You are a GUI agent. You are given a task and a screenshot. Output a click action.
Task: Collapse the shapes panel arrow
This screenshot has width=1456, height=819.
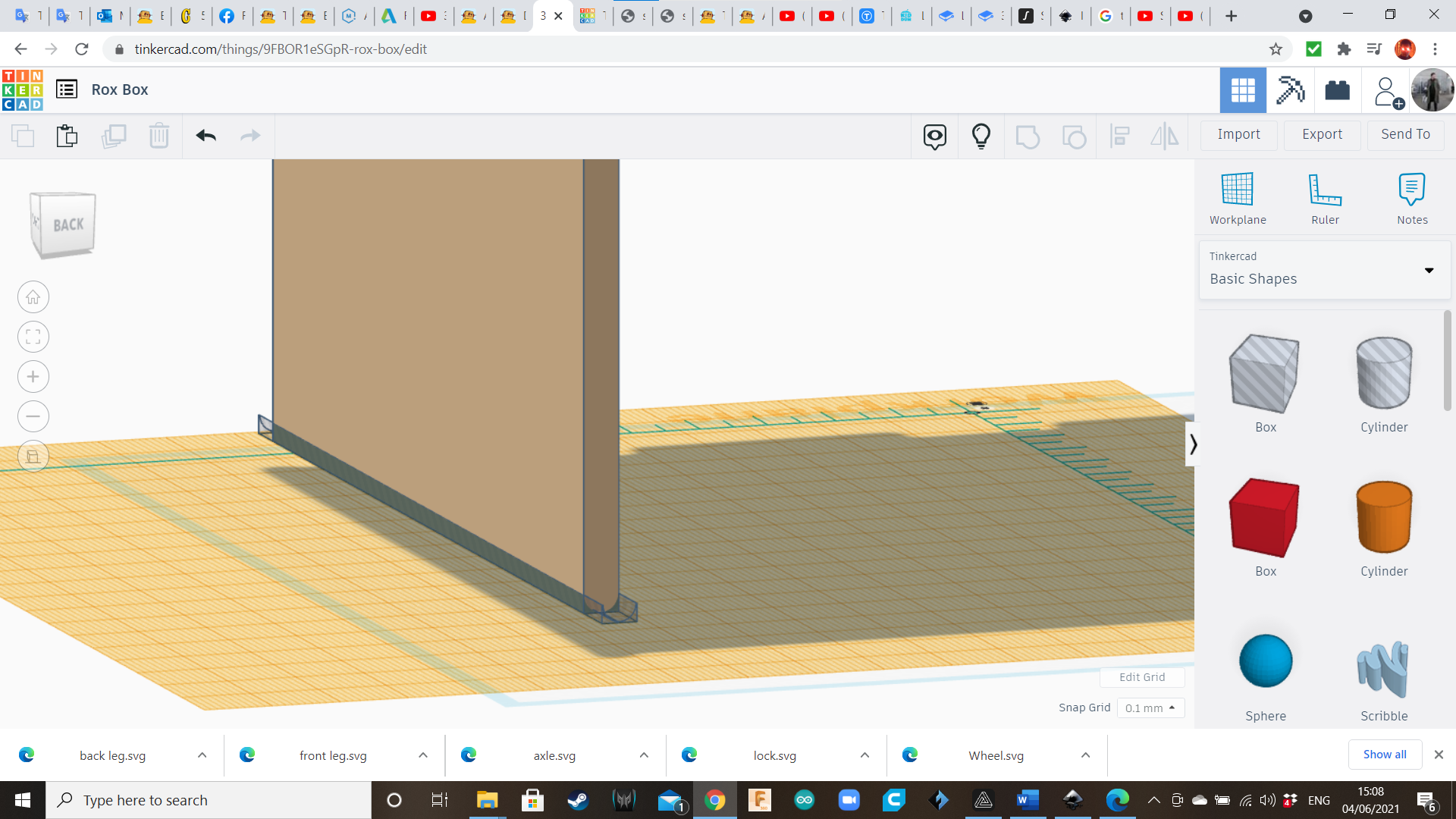coord(1192,444)
